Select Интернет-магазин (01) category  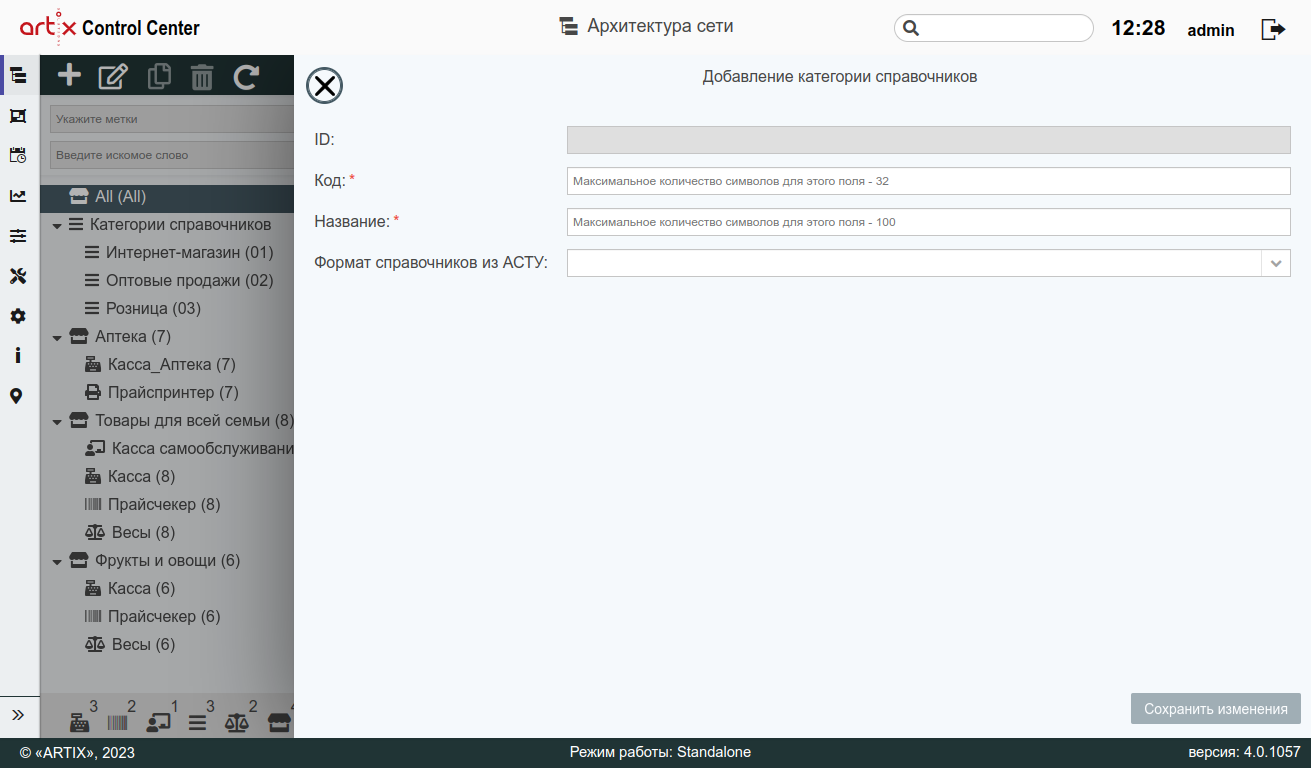pyautogui.click(x=189, y=253)
